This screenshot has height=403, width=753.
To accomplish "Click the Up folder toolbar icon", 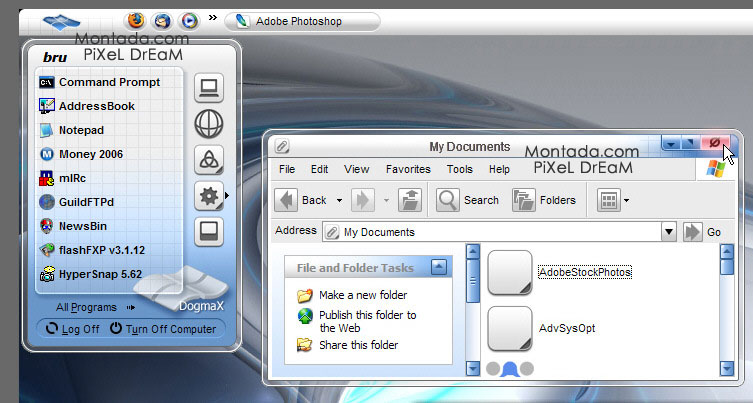I will tap(409, 200).
